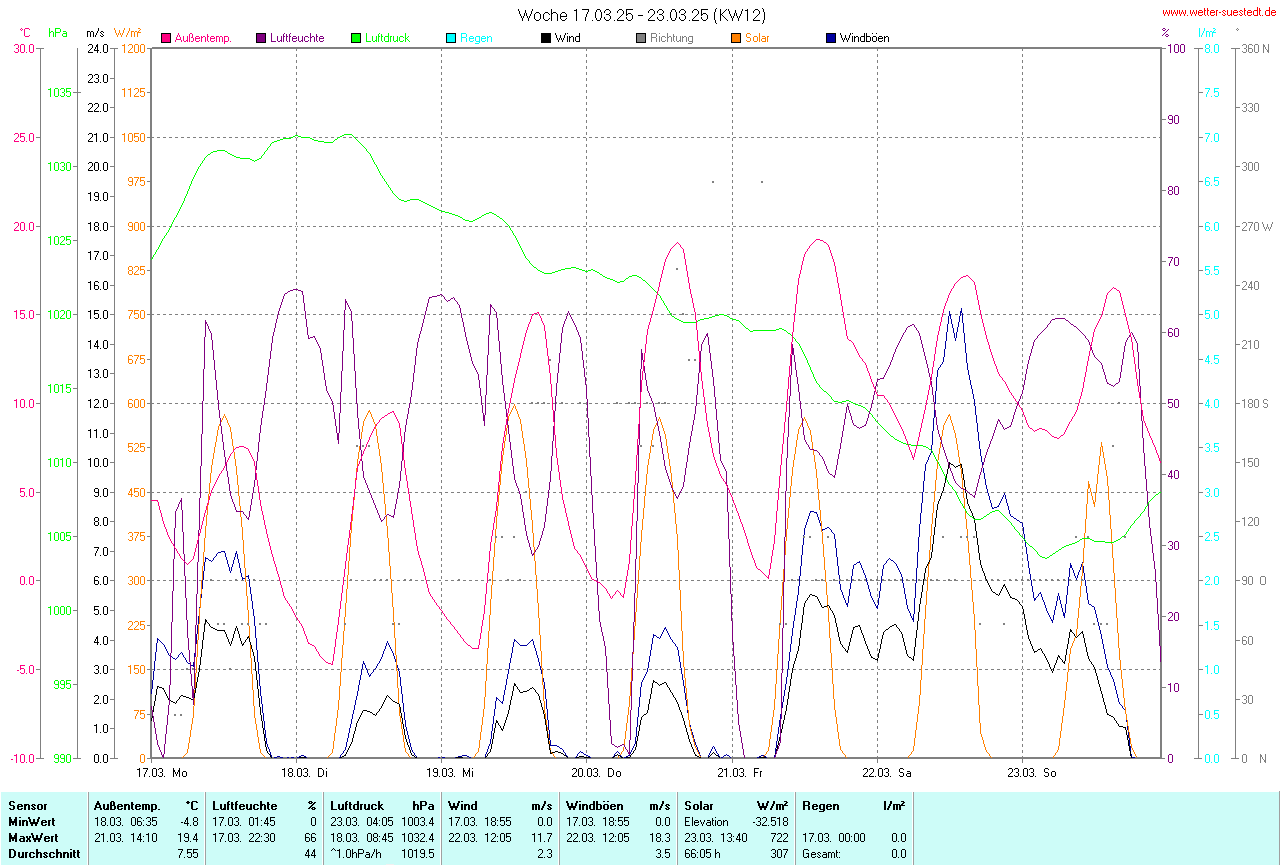The width and height of the screenshot is (1280, 865).
Task: Click the maximum wind value 11.7
Action: [x=542, y=837]
